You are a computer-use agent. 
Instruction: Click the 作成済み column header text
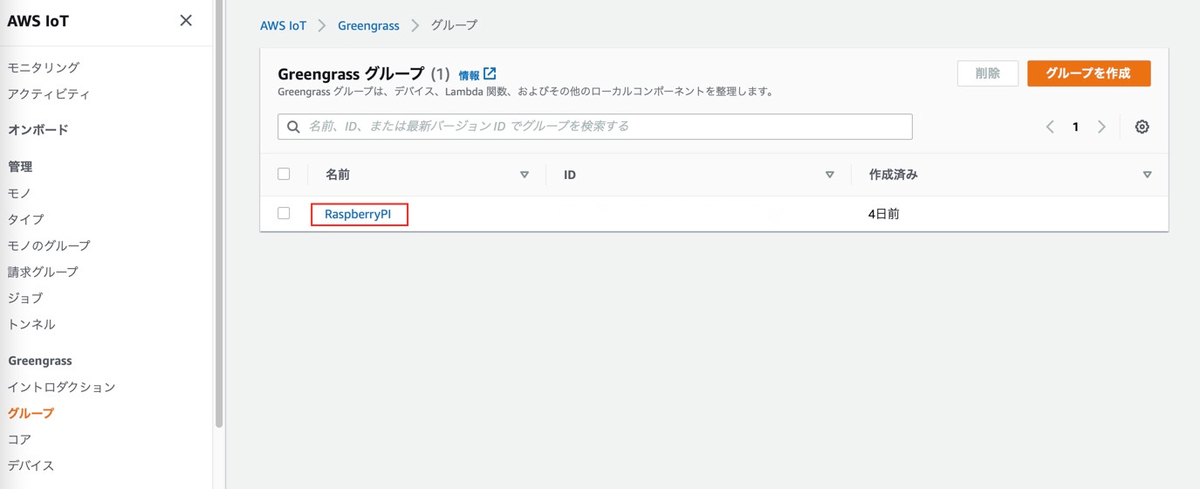coord(893,175)
